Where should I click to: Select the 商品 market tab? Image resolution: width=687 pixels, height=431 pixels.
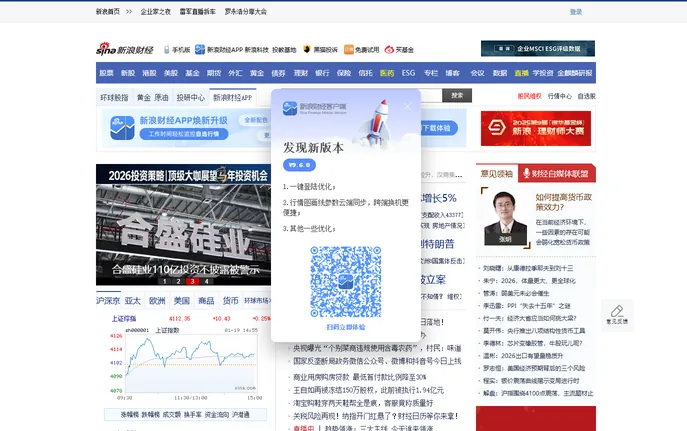pyautogui.click(x=206, y=300)
